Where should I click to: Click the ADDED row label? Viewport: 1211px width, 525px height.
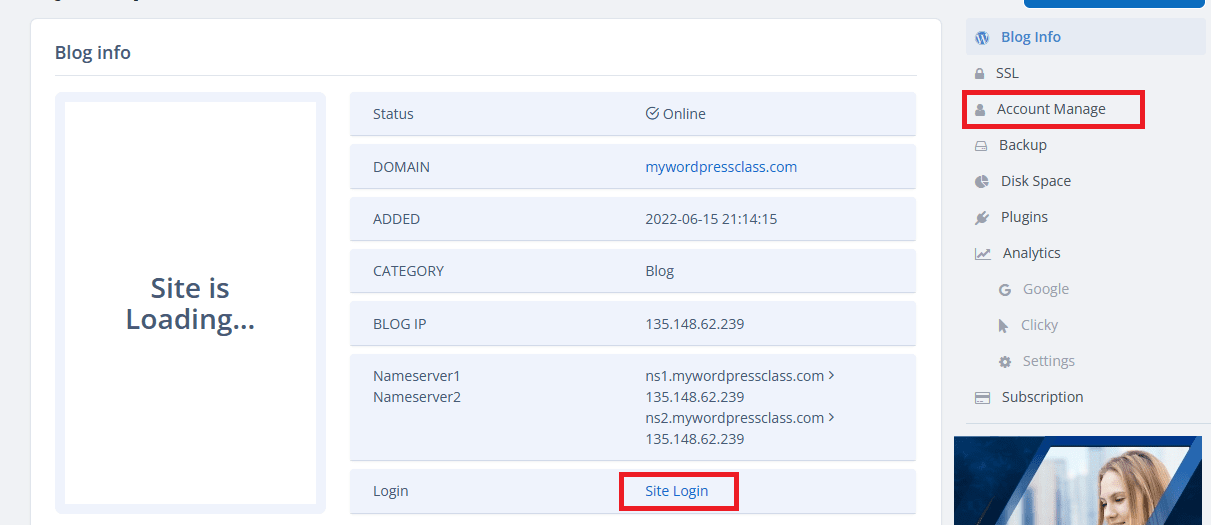point(396,219)
